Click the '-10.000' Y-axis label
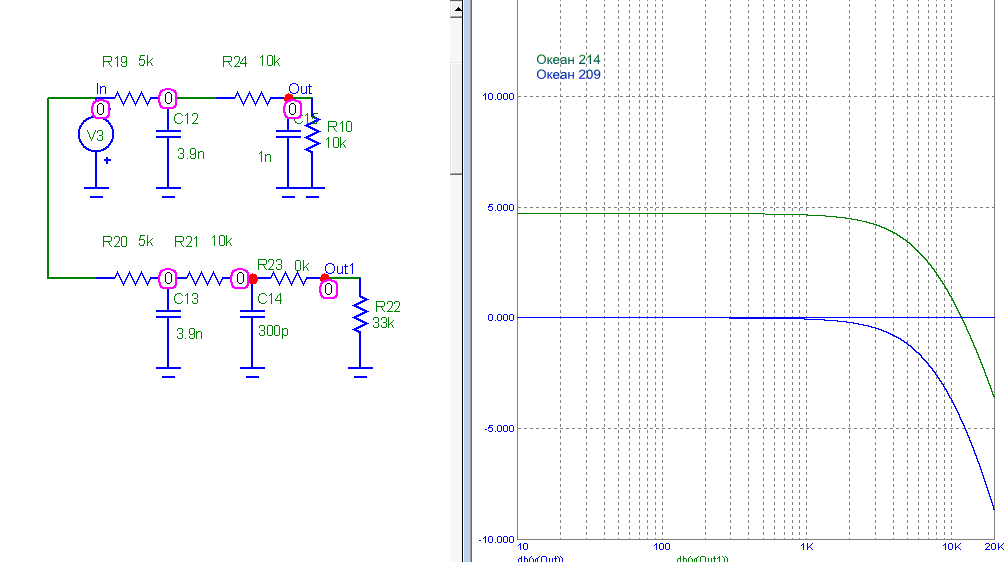Screen dimensions: 1008x562 point(497,539)
